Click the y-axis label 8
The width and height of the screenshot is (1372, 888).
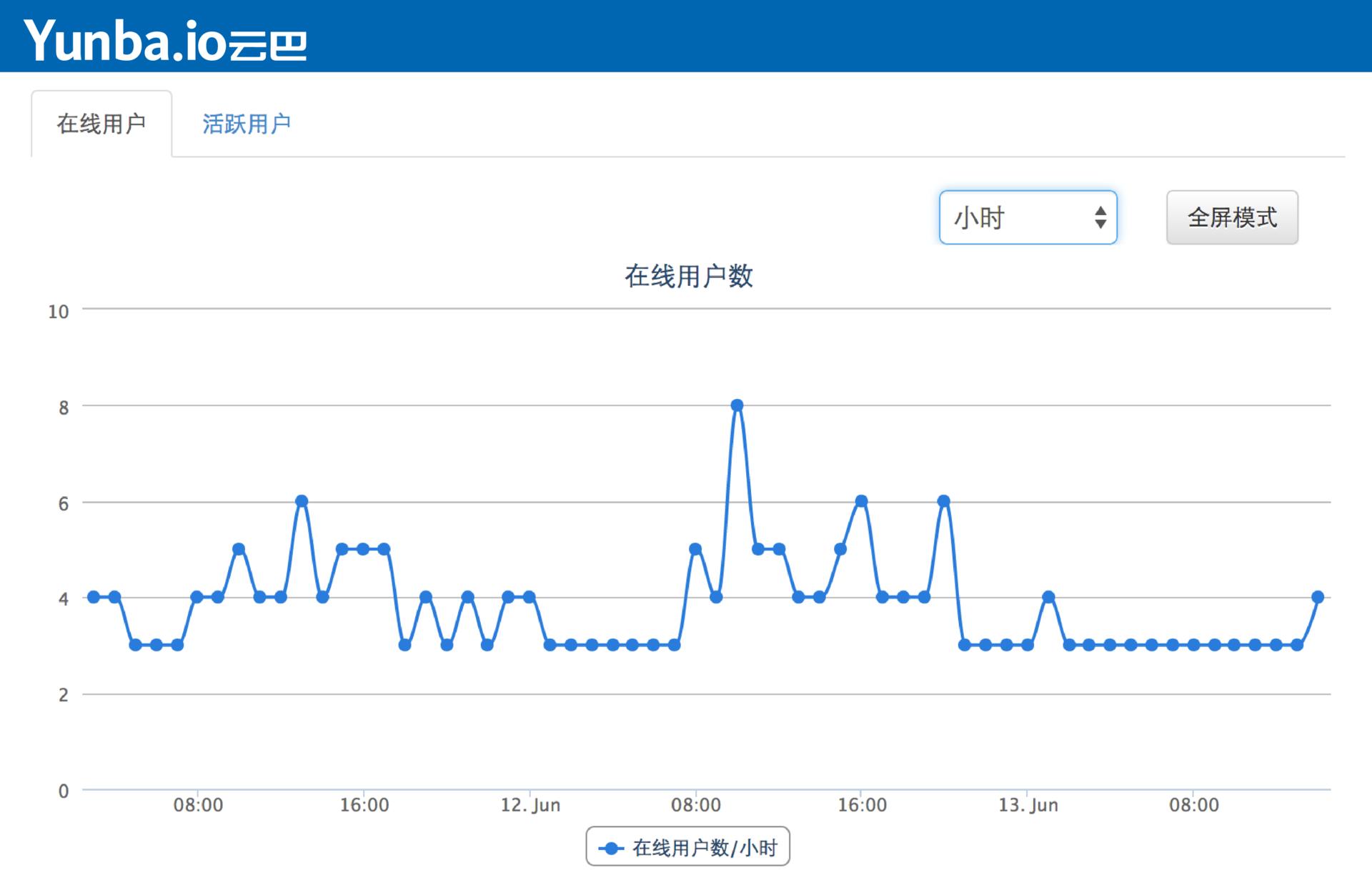point(64,408)
